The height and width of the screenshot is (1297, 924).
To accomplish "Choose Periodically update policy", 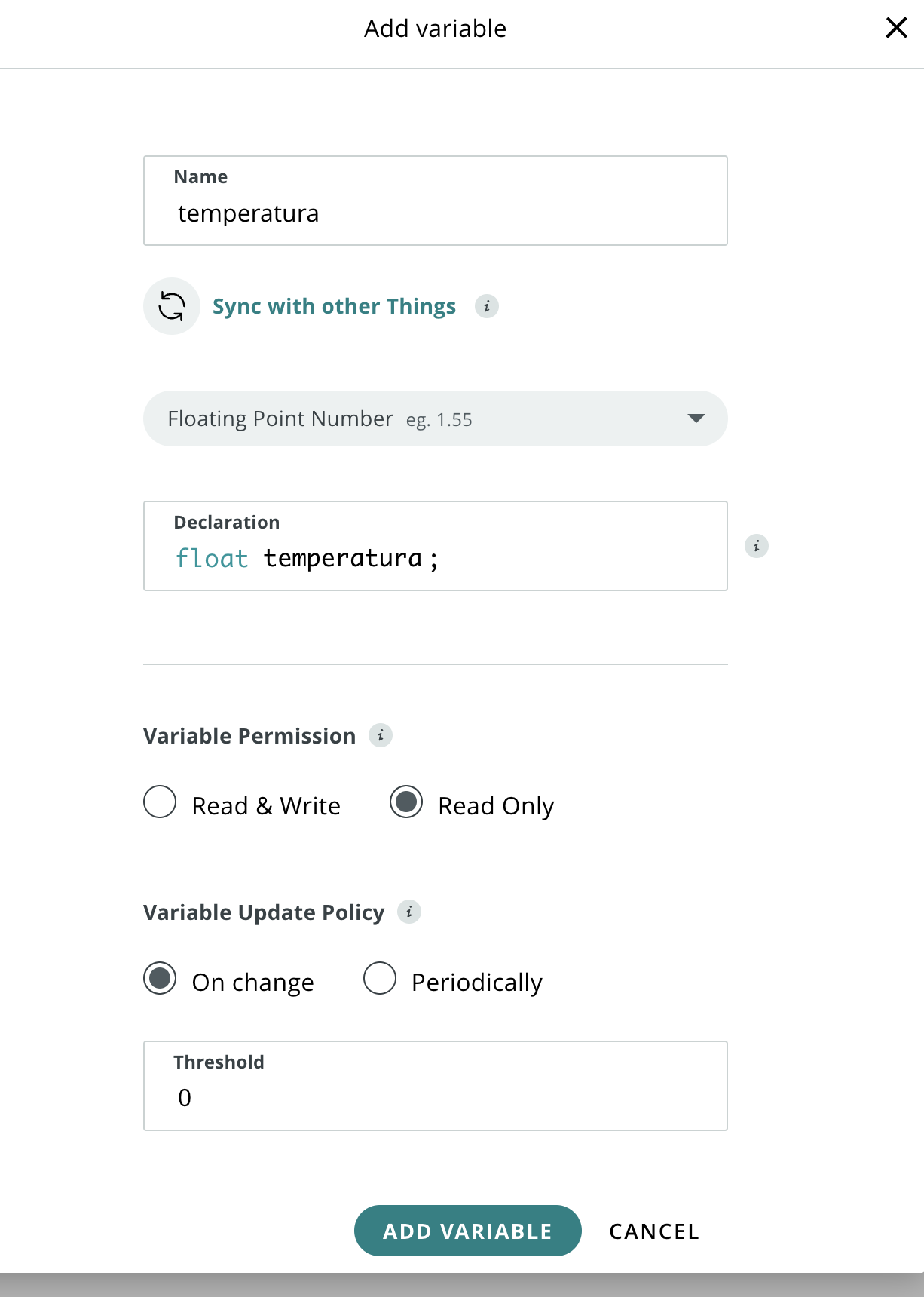I will pos(380,979).
